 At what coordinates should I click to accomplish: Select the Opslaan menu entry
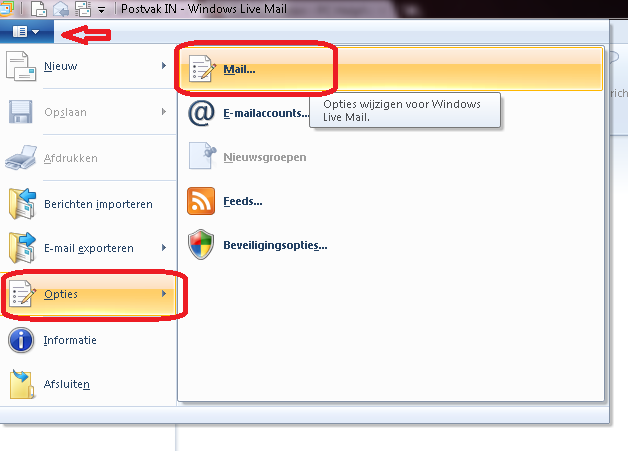coord(88,112)
